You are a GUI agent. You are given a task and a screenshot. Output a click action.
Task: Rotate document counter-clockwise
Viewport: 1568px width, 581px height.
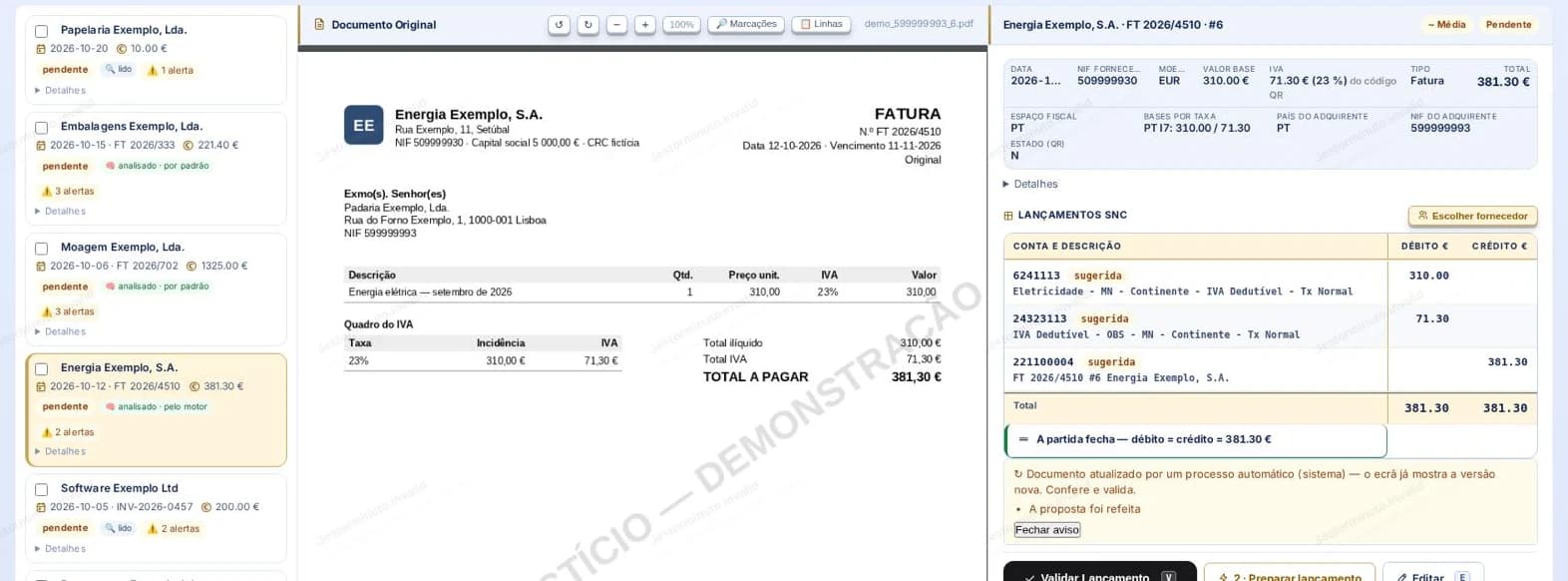559,24
